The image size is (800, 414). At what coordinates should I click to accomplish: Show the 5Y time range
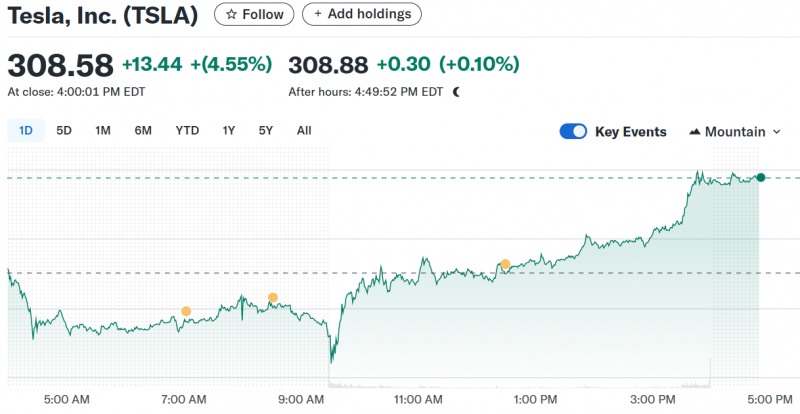266,130
